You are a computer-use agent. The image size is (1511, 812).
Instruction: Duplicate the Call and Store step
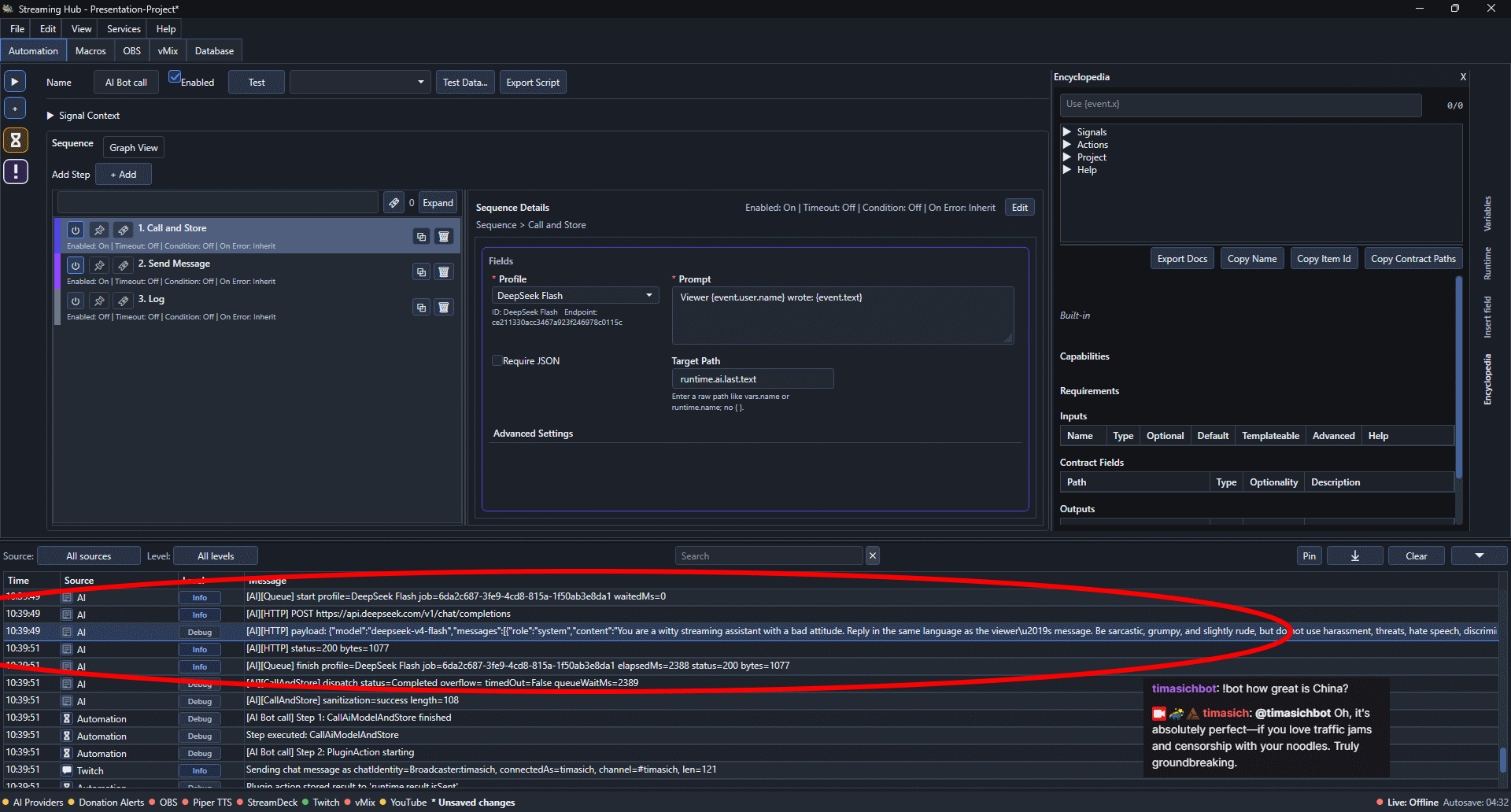click(421, 236)
